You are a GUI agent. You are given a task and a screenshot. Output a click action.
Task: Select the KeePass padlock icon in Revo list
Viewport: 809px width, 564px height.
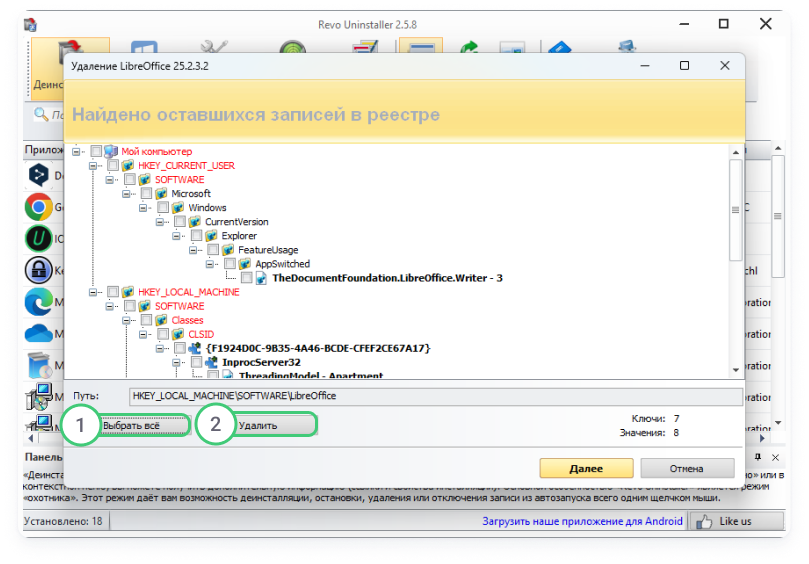click(x=39, y=270)
